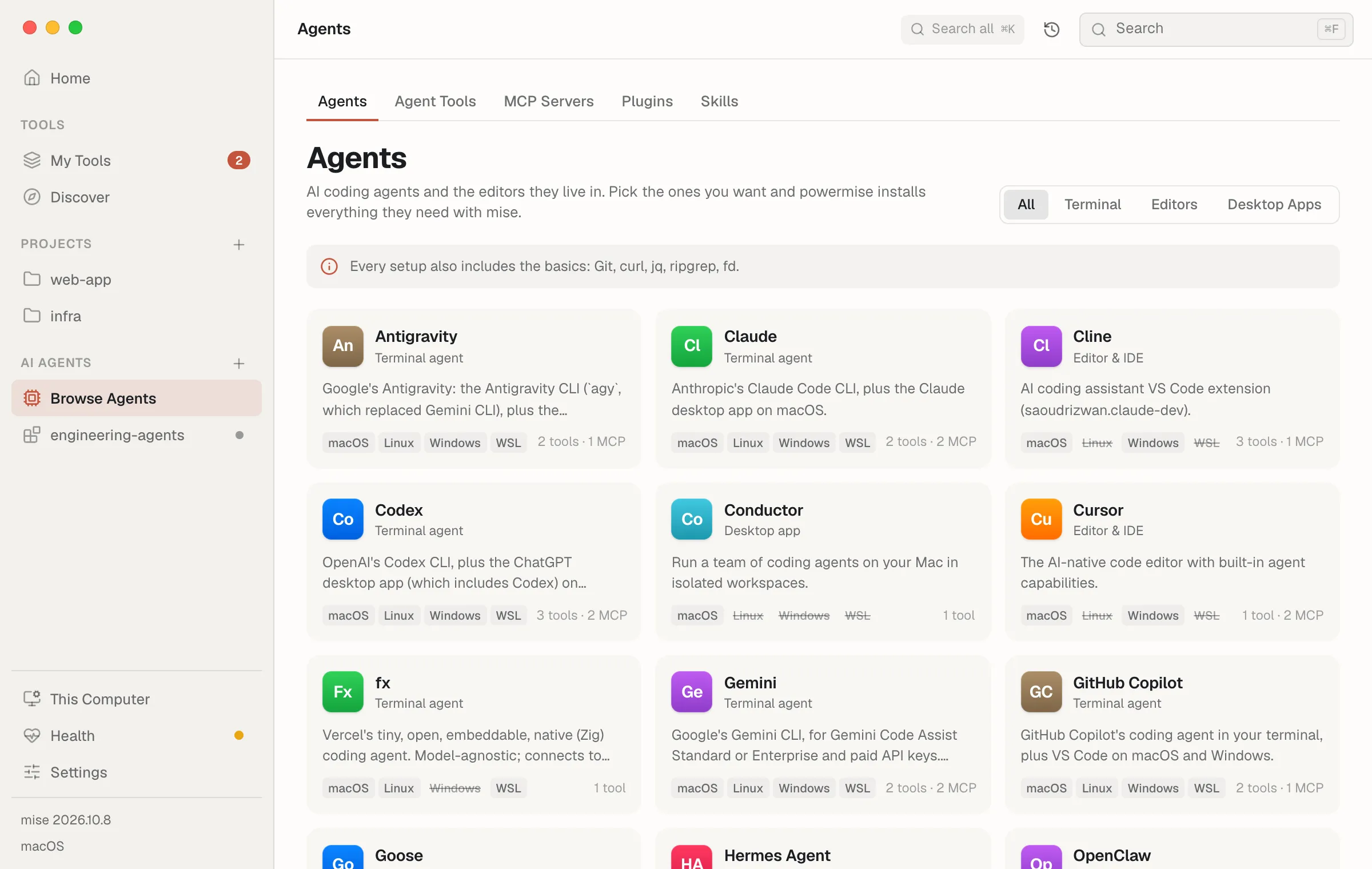Click the info icon in basics banner
The height and width of the screenshot is (869, 1372).
tap(329, 266)
